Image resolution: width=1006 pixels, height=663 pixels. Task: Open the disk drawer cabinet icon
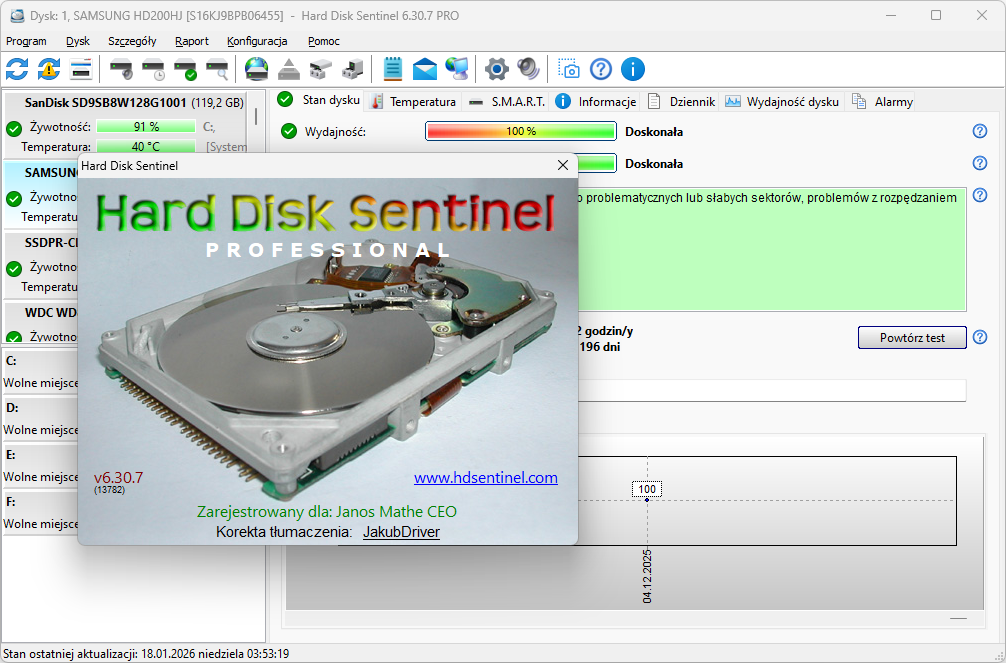(x=321, y=69)
